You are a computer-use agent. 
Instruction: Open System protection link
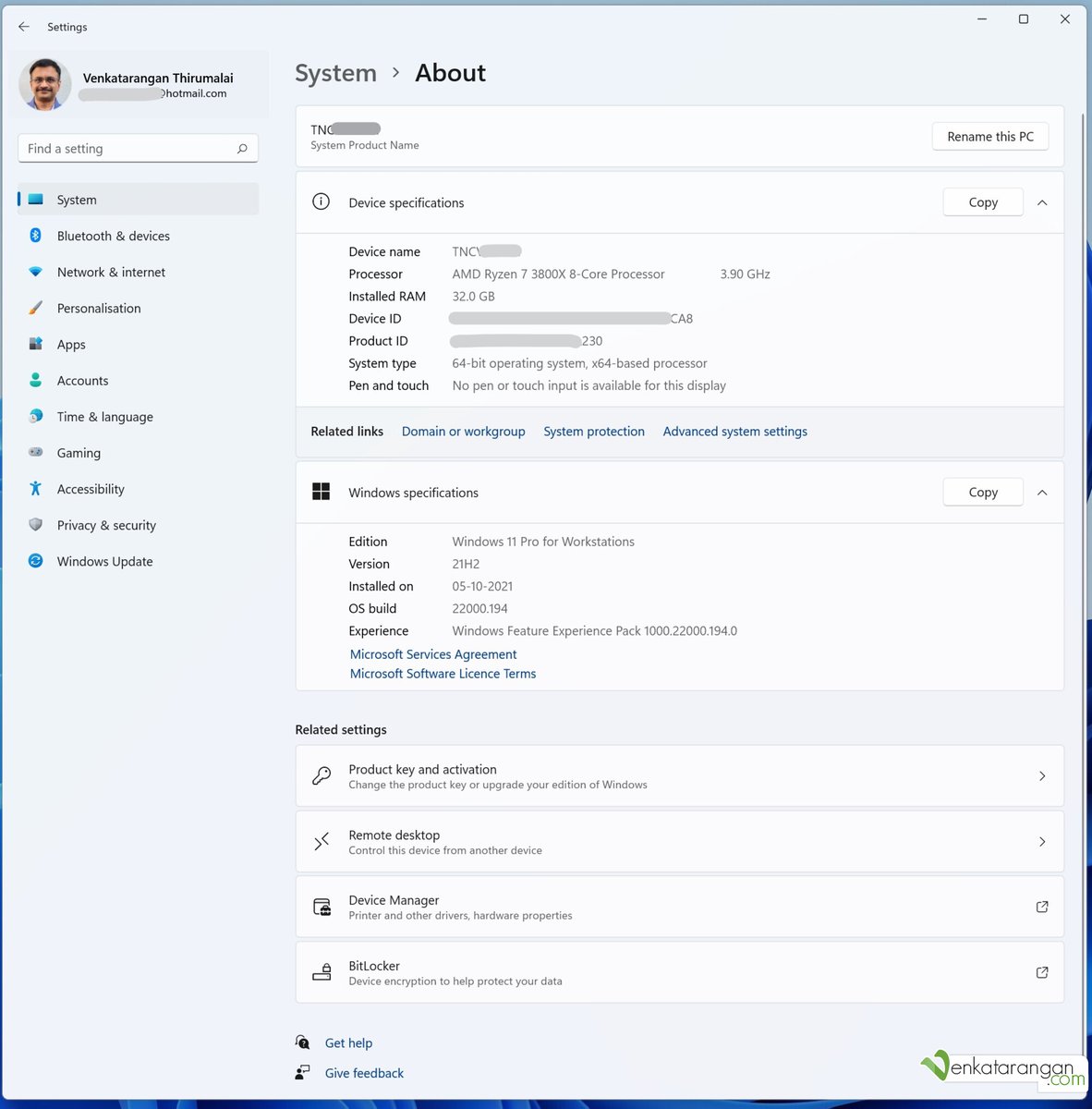(x=594, y=432)
